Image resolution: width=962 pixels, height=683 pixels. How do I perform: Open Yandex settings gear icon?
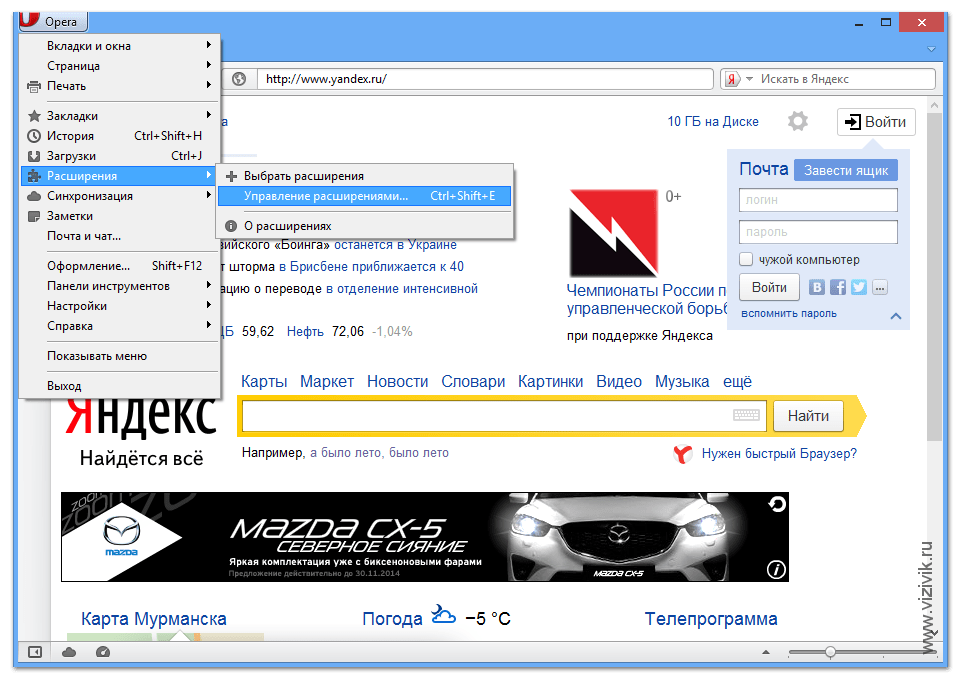coord(798,121)
